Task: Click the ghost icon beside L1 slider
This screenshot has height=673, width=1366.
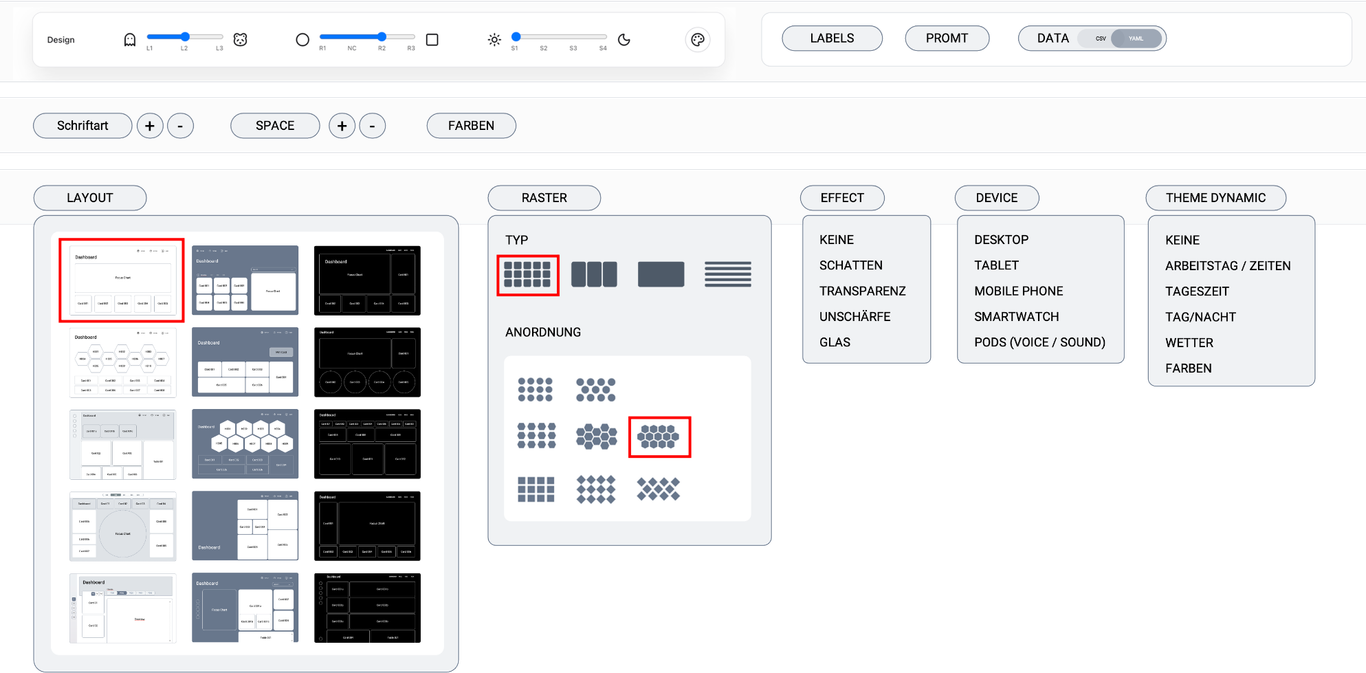Action: tap(129, 40)
